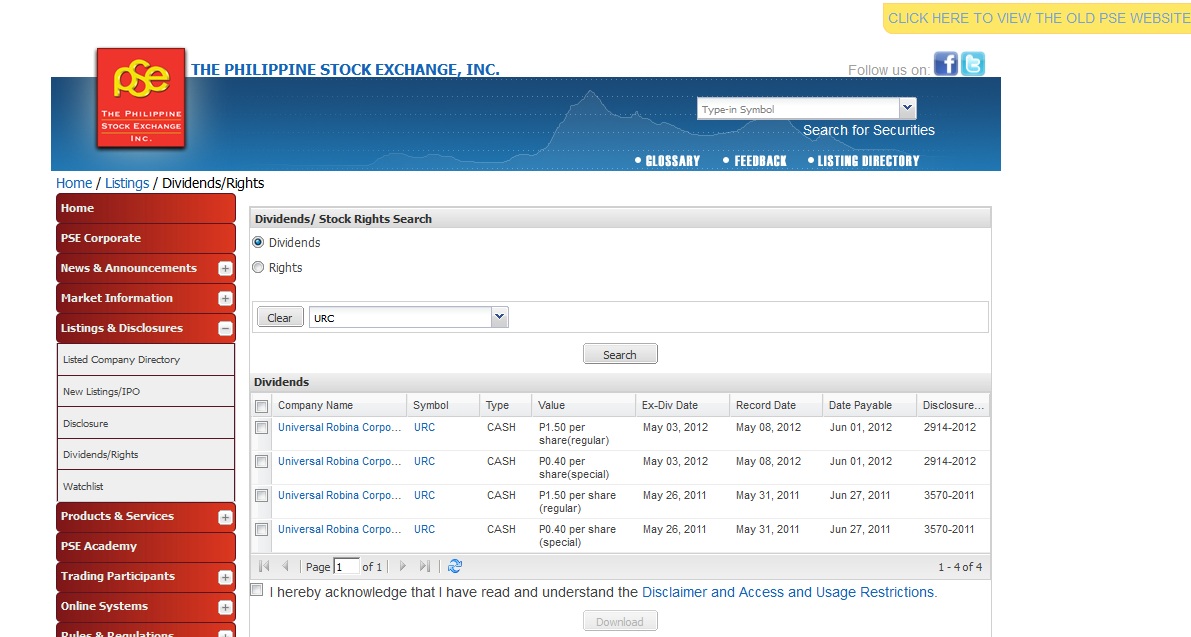This screenshot has width=1191, height=637.
Task: Check the row with P1.50 per share(regular) May 03, 2012
Action: click(x=261, y=427)
